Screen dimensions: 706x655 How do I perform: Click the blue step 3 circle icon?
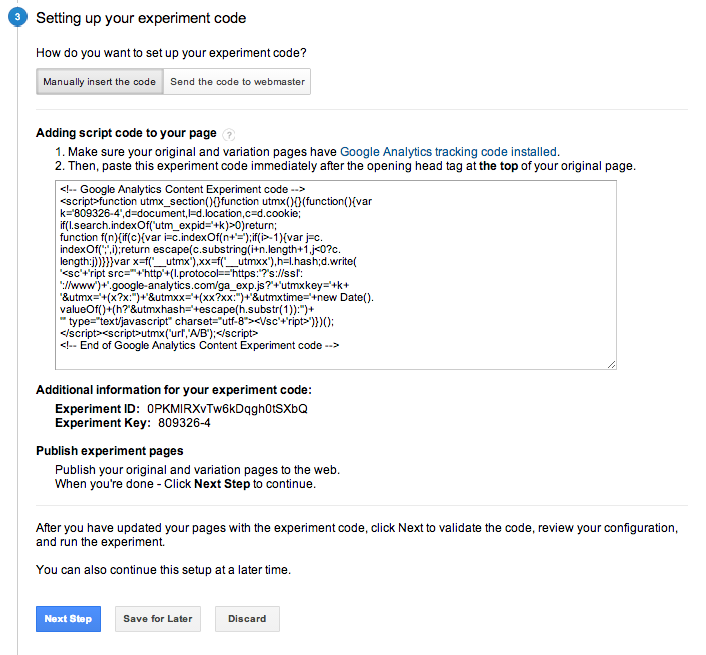pos(17,17)
